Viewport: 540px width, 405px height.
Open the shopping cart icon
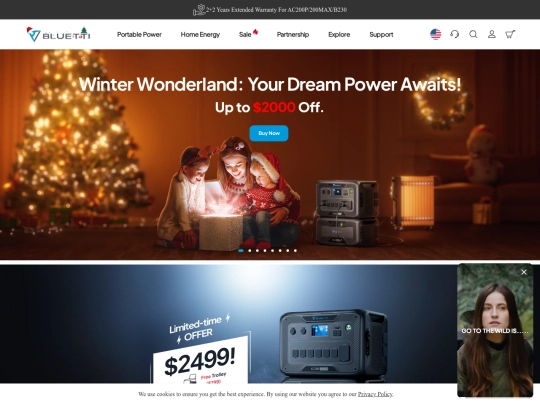coord(510,34)
